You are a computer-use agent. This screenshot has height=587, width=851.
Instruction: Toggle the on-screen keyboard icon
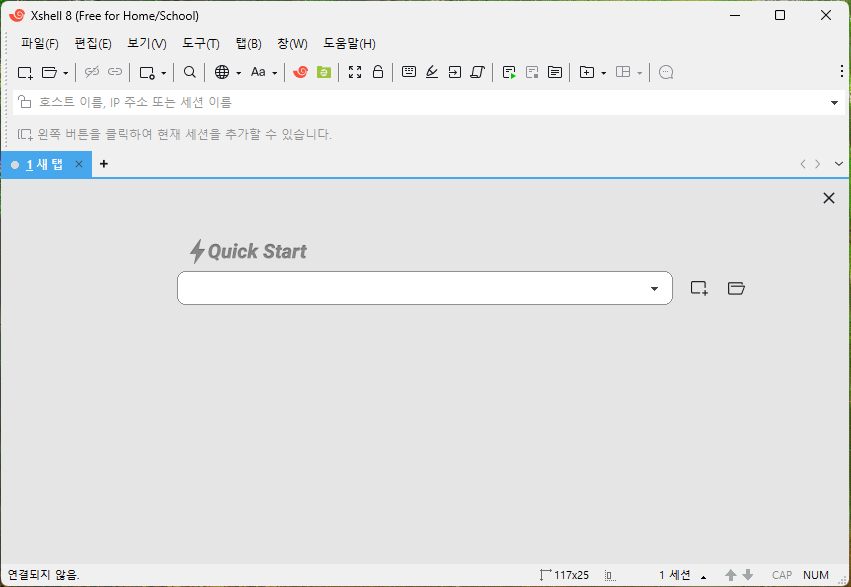pyautogui.click(x=409, y=72)
